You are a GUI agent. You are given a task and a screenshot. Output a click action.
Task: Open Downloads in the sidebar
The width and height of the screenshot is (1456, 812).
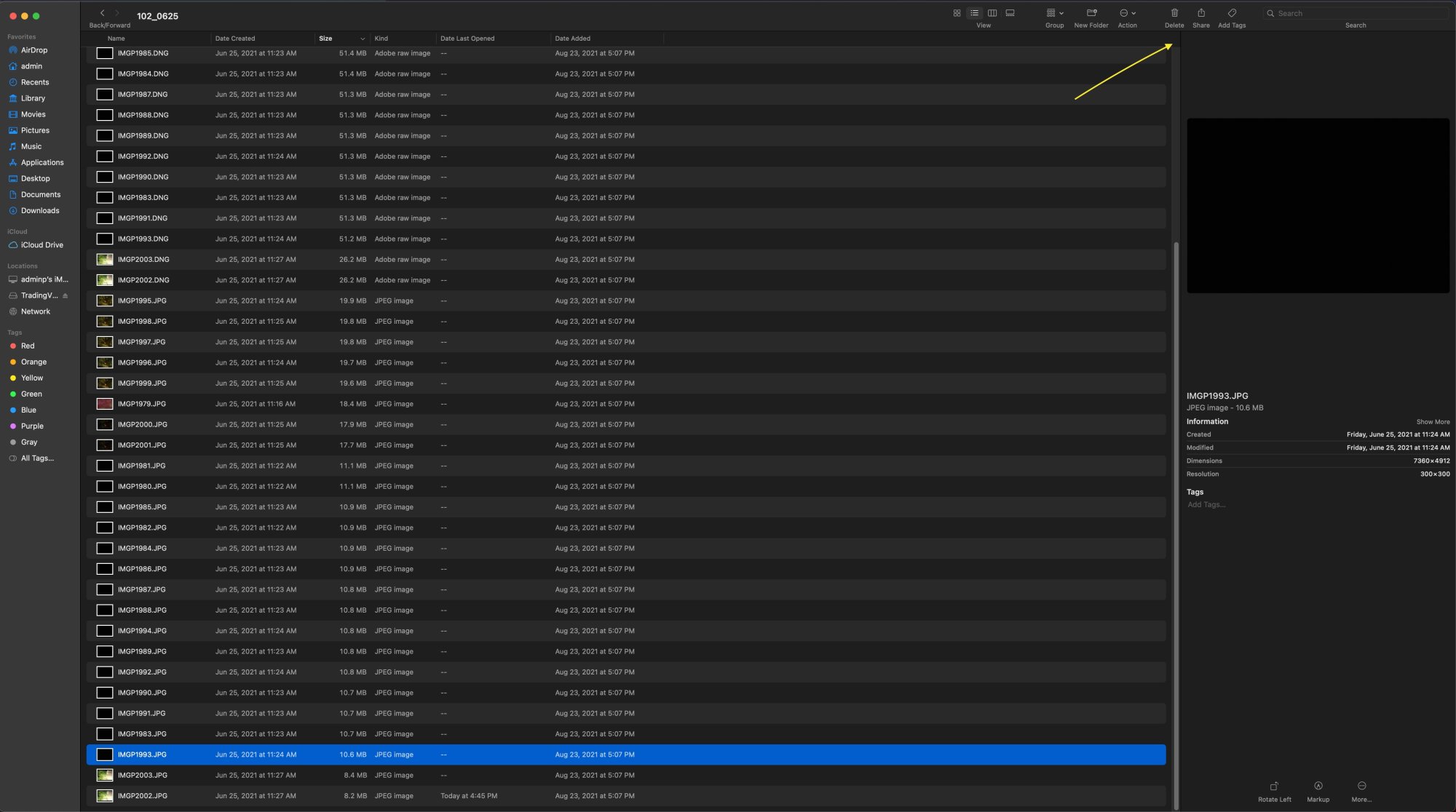coord(40,210)
